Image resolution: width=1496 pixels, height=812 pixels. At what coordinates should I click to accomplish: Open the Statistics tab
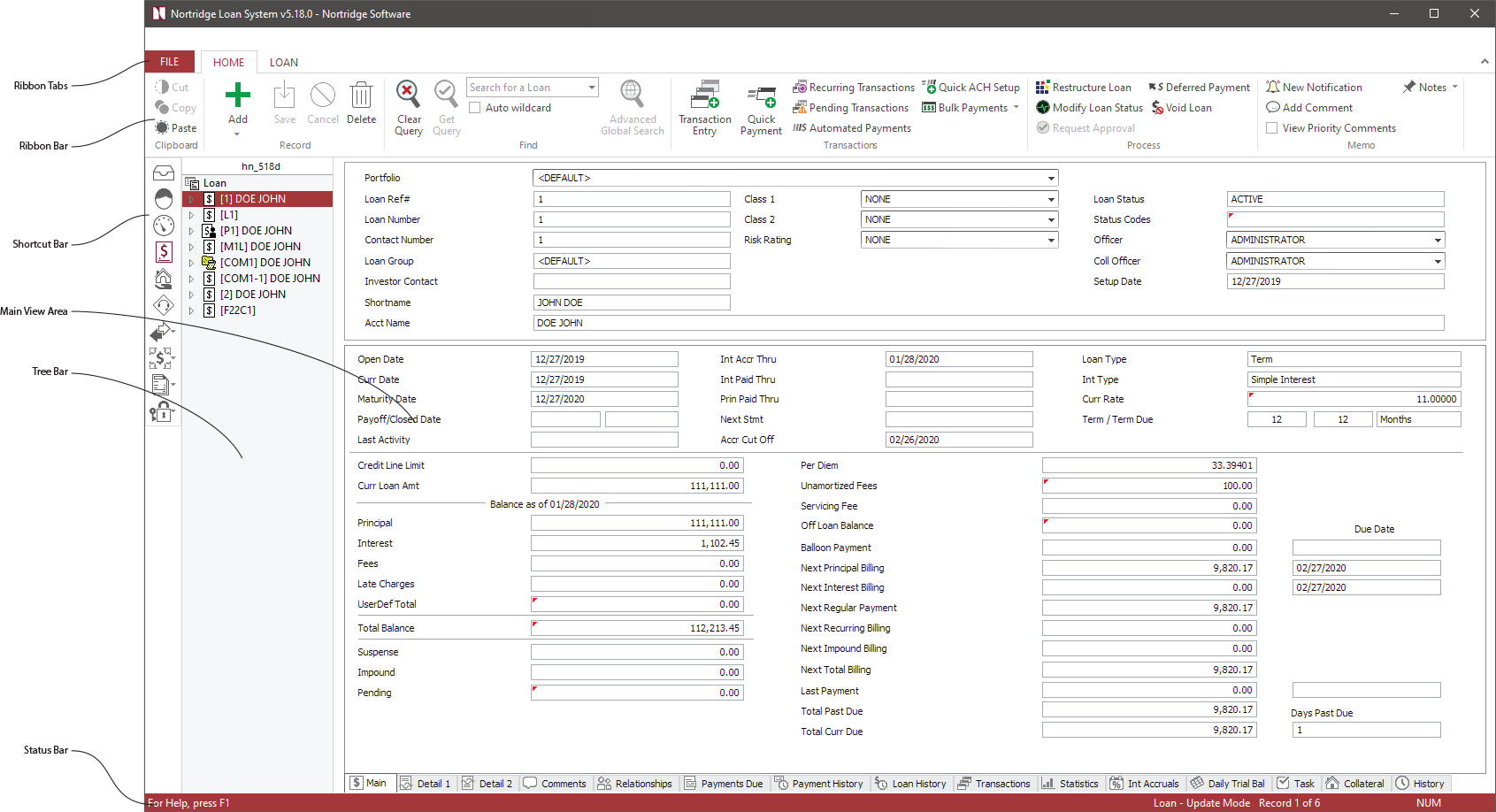point(1070,784)
